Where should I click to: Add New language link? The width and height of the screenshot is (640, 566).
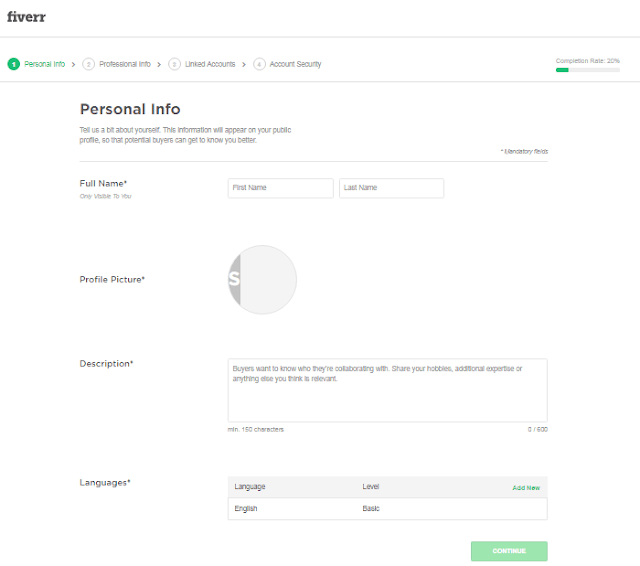526,488
